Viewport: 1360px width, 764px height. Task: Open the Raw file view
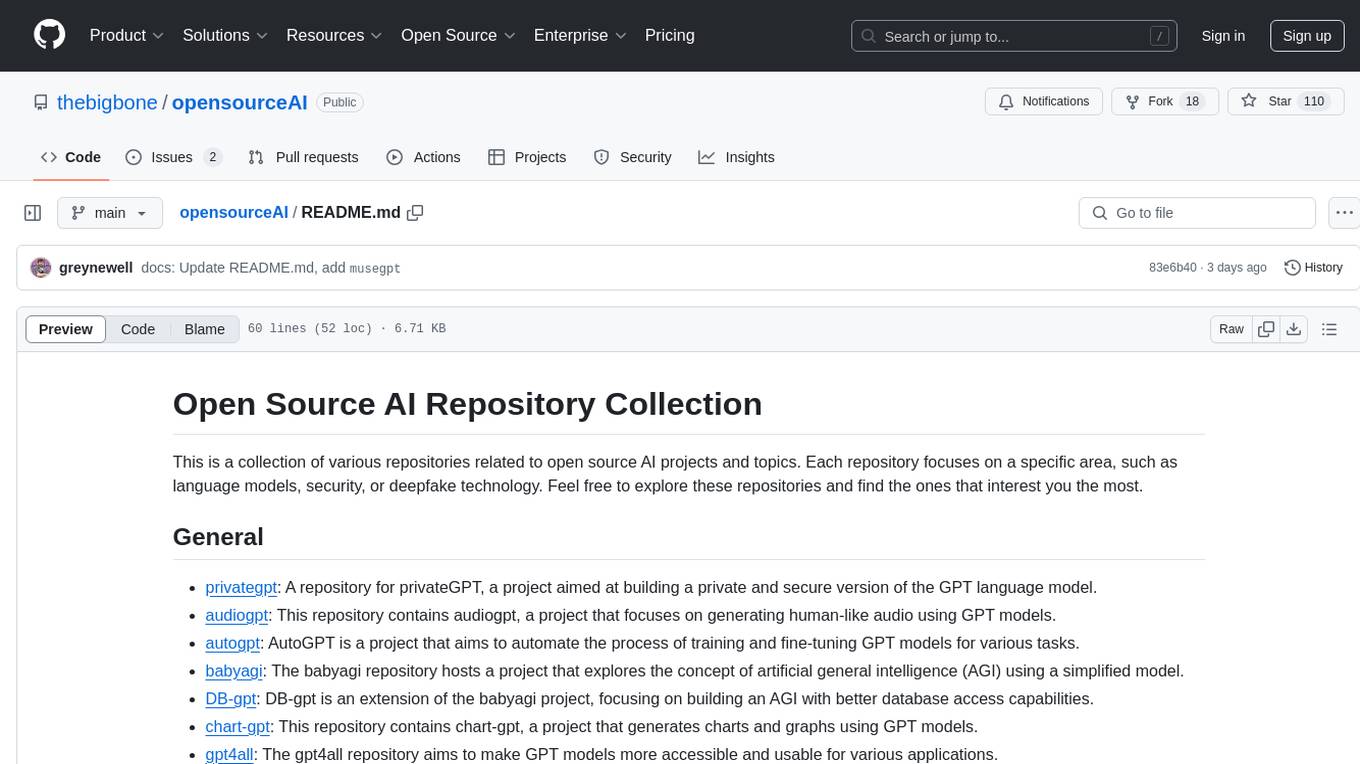tap(1231, 329)
